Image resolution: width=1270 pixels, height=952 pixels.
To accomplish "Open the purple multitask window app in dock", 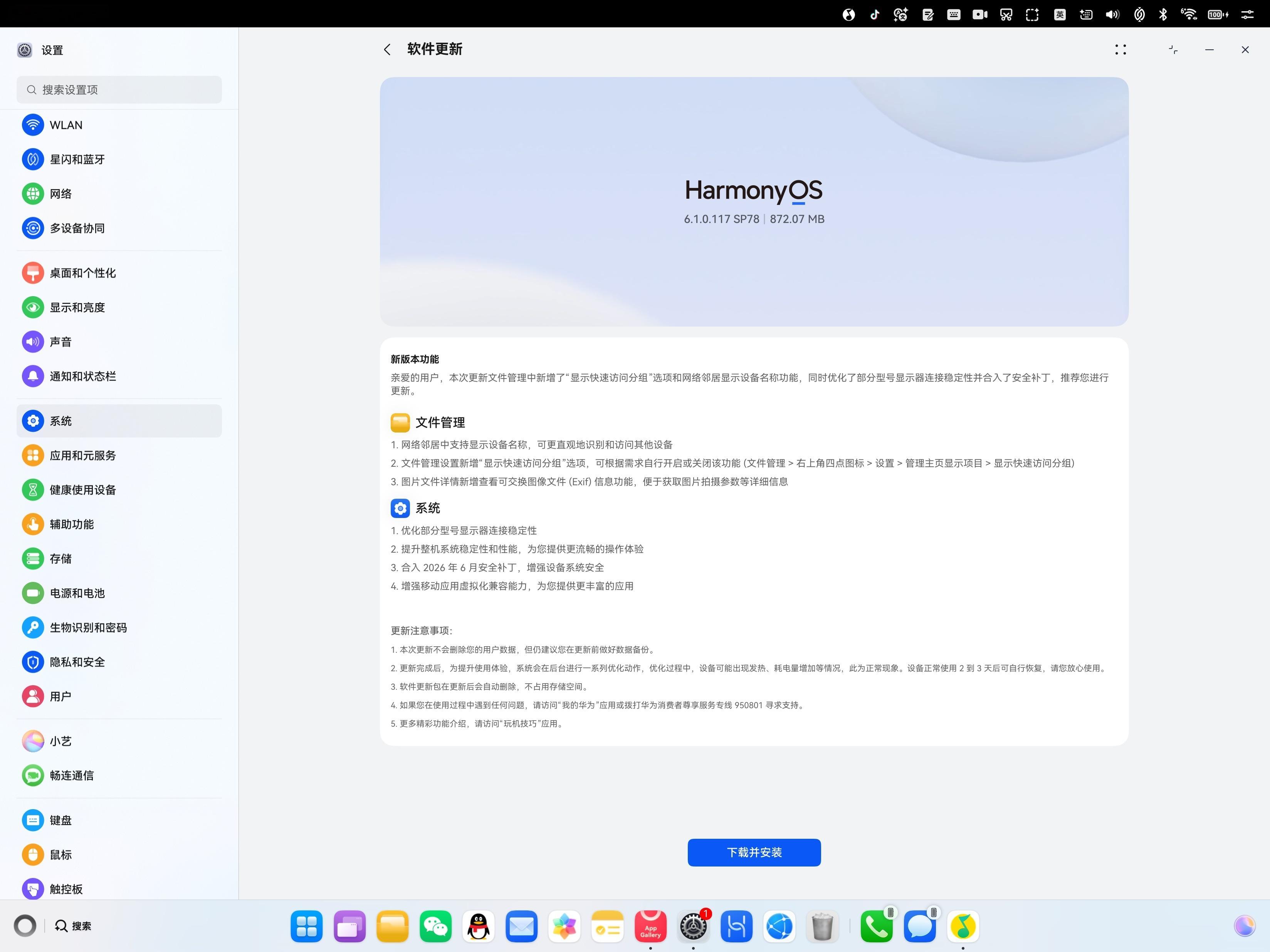I will click(x=349, y=926).
